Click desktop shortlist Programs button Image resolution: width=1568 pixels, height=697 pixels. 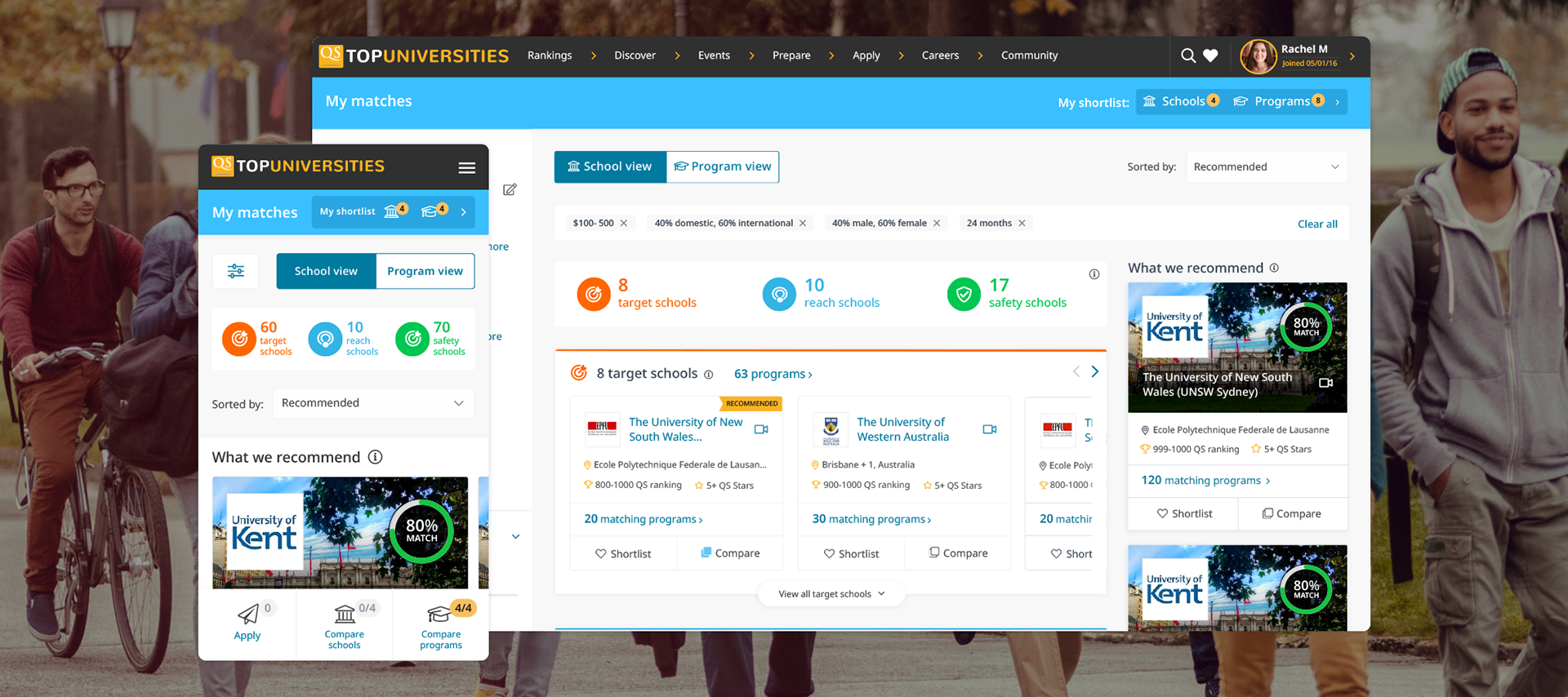1279,101
